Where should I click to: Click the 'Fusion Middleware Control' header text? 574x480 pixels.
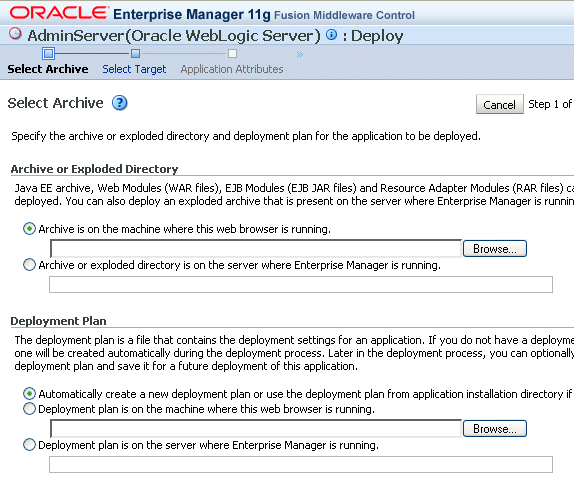(x=344, y=15)
